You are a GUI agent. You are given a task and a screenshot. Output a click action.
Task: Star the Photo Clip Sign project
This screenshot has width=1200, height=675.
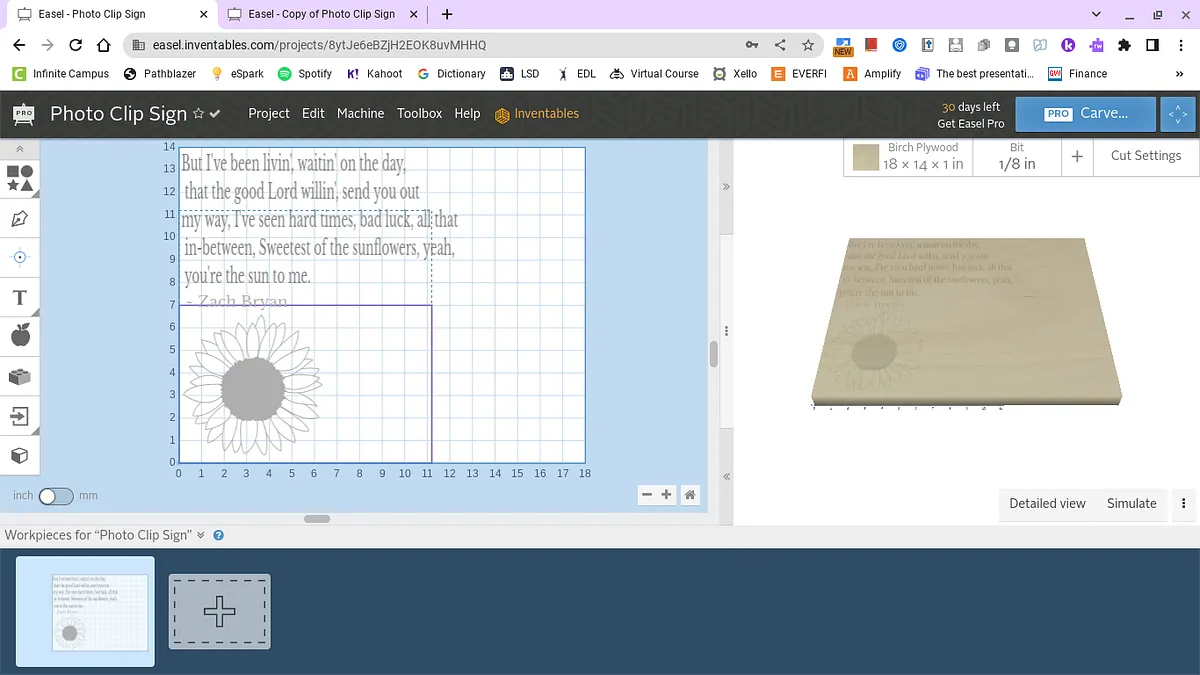click(x=198, y=113)
